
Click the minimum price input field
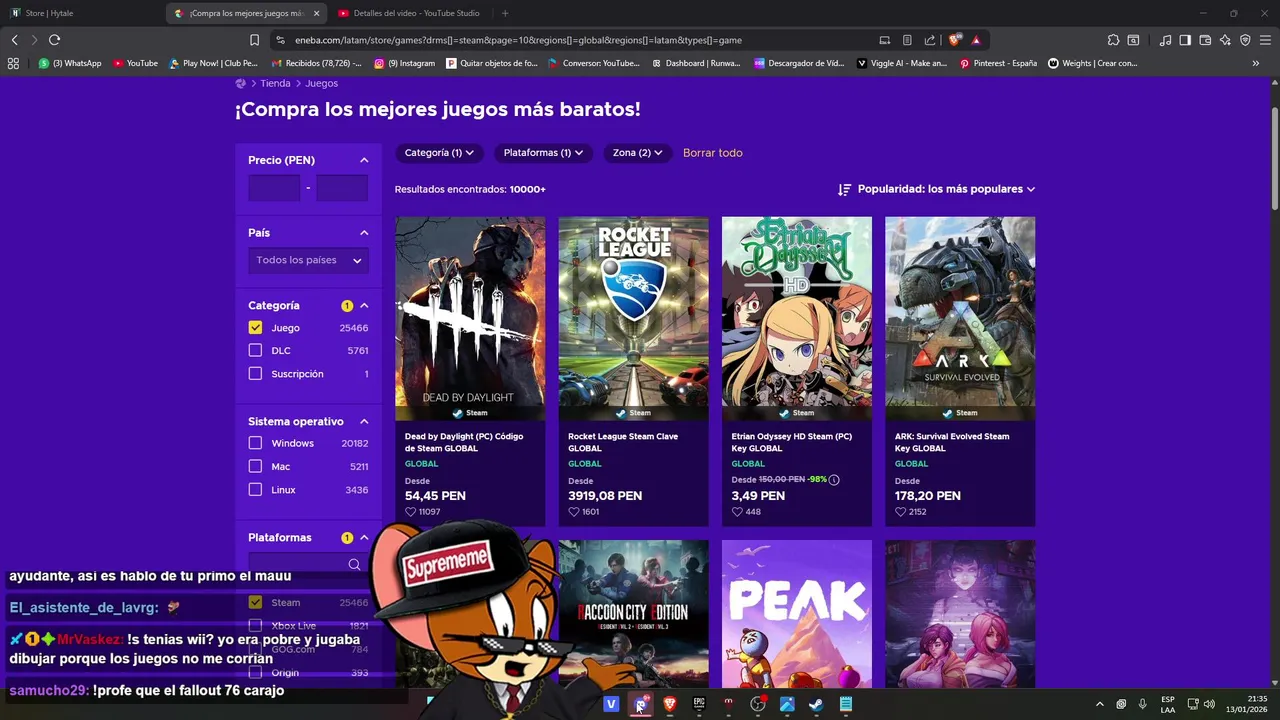coord(274,188)
